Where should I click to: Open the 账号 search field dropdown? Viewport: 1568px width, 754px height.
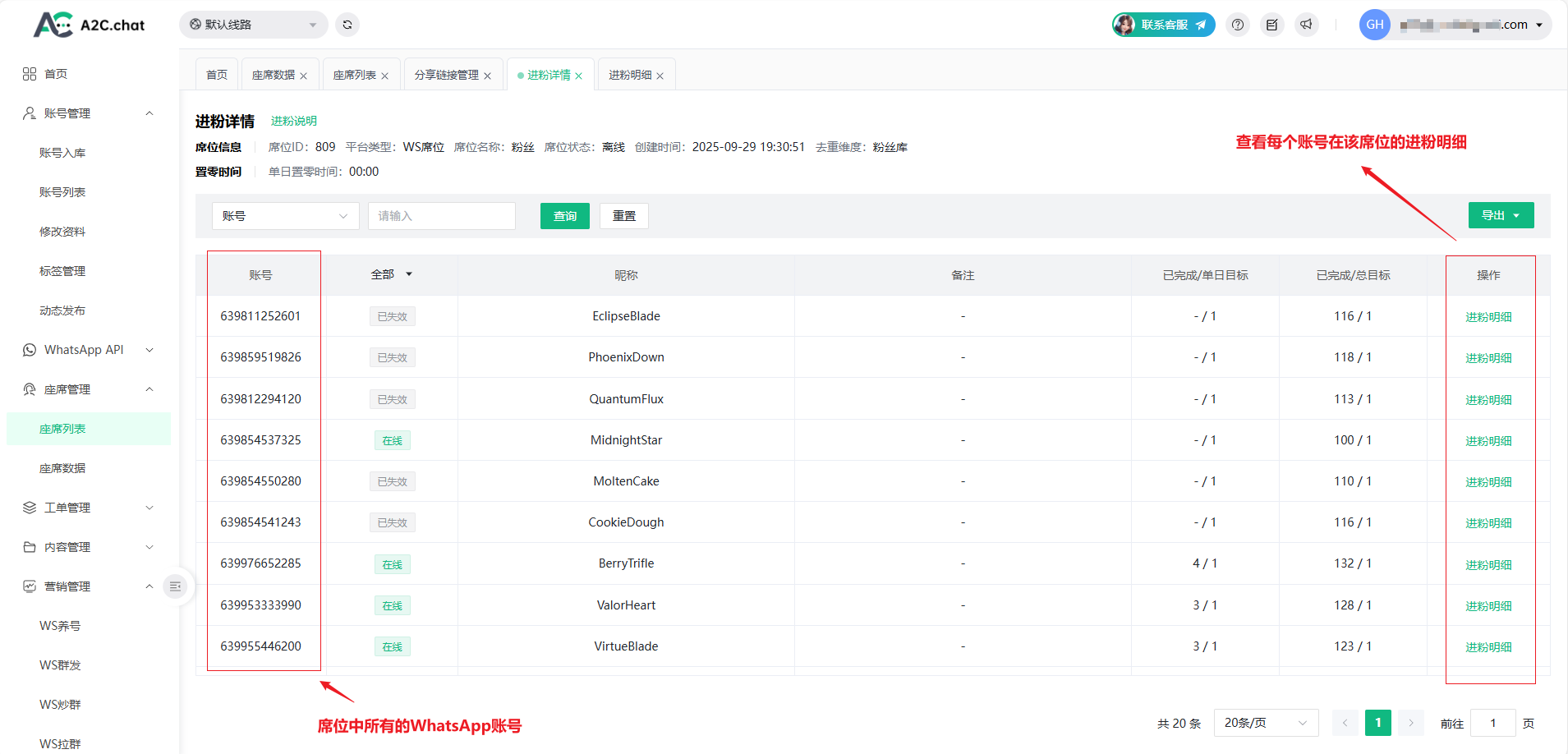285,216
